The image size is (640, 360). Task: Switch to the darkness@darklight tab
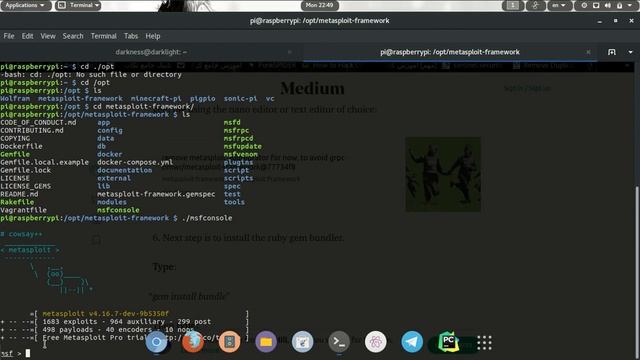coord(151,52)
